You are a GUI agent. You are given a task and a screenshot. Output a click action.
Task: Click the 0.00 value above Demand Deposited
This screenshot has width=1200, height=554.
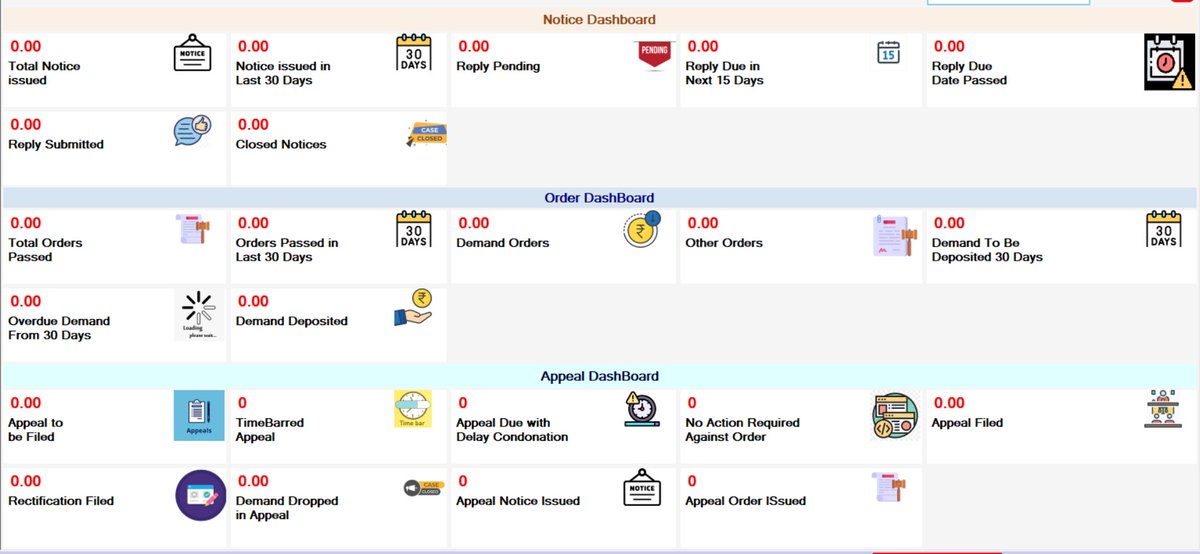tap(253, 301)
